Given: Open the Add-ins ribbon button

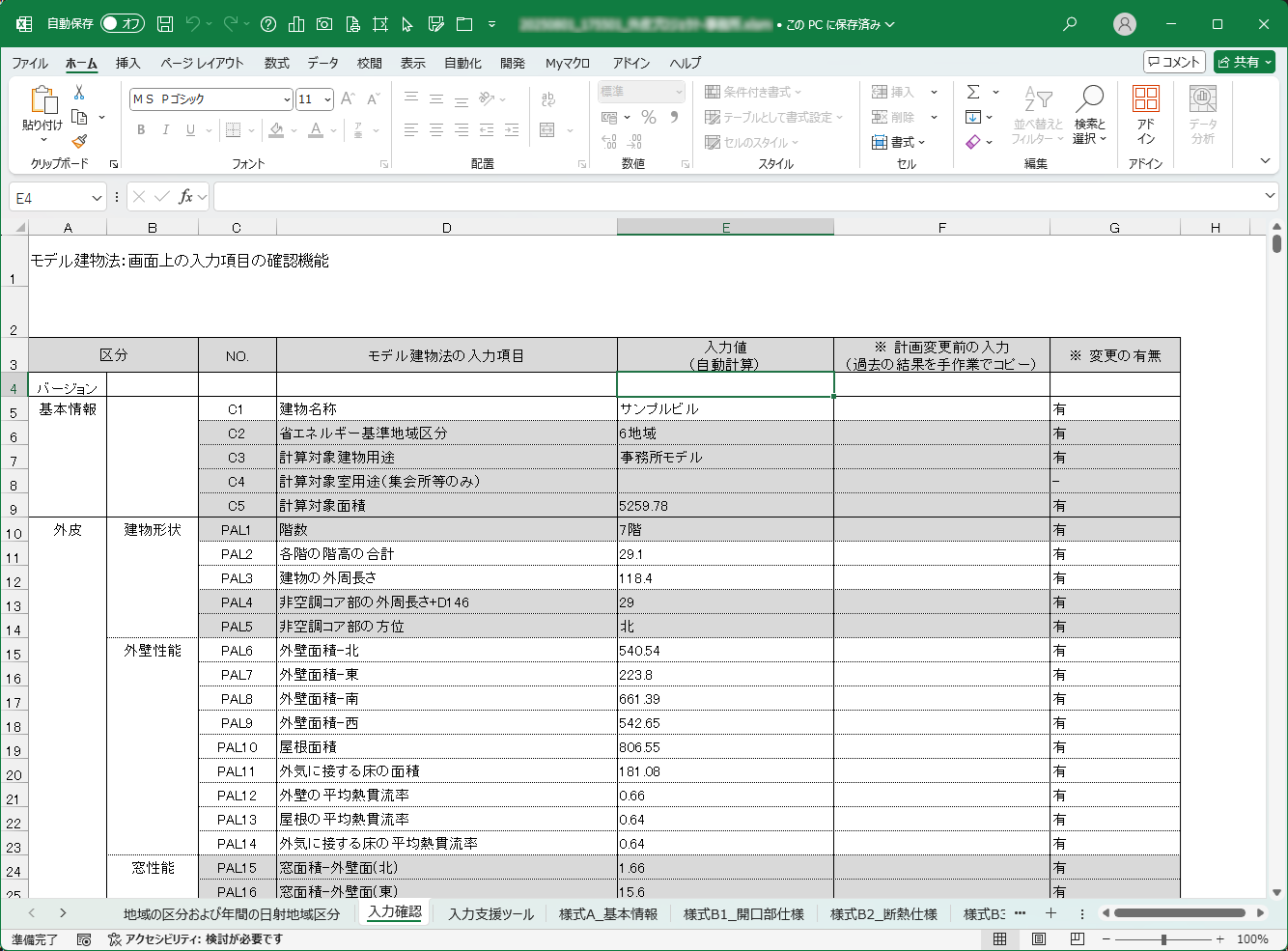Looking at the screenshot, I should click(x=1145, y=114).
